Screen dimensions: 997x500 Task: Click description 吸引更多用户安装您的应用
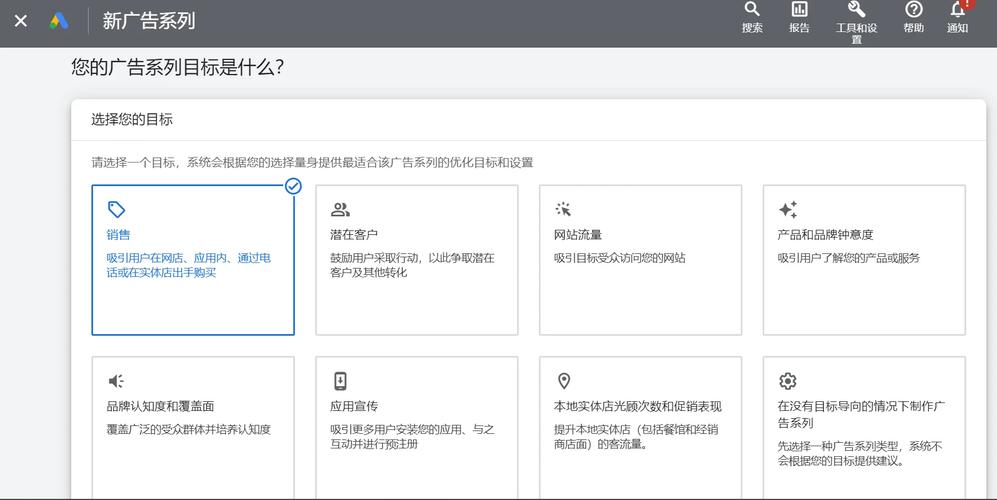412,436
